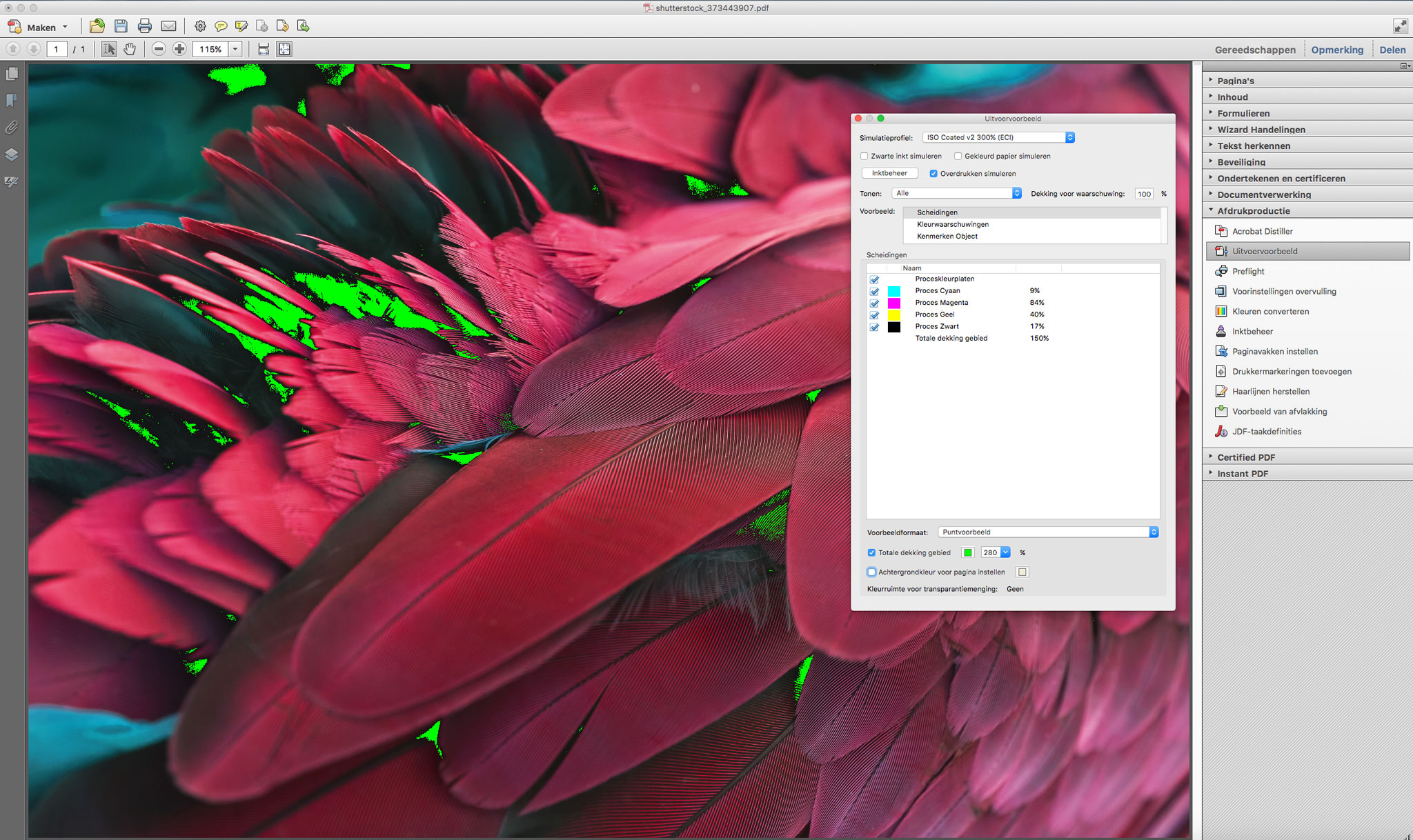
Task: Open the Simulatieprofiel dropdown
Action: click(x=998, y=137)
